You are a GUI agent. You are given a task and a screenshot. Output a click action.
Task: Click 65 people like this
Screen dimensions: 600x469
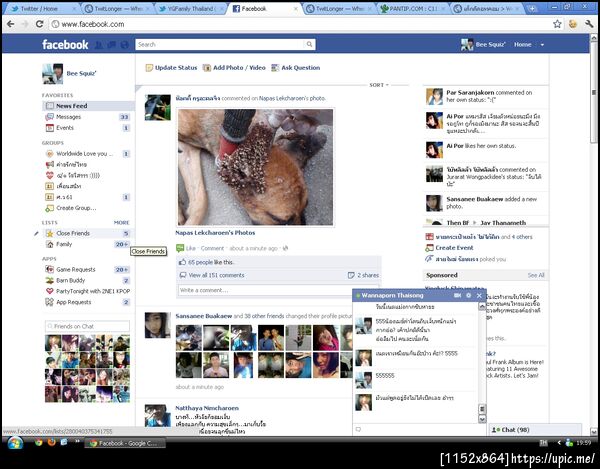coord(211,262)
